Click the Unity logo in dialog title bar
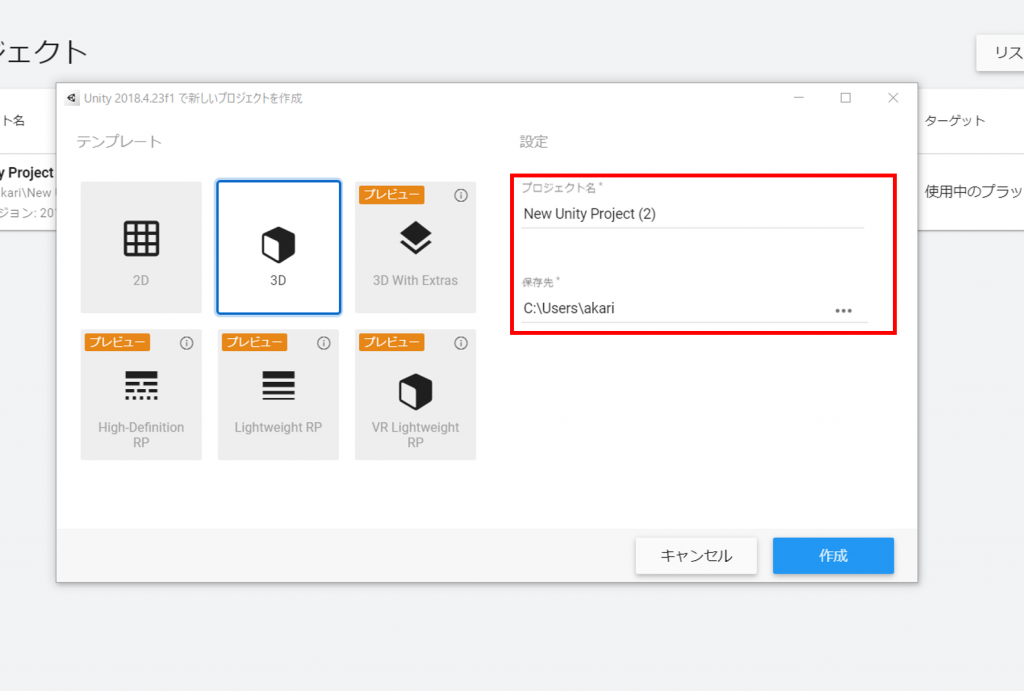This screenshot has height=691, width=1024. click(x=72, y=98)
